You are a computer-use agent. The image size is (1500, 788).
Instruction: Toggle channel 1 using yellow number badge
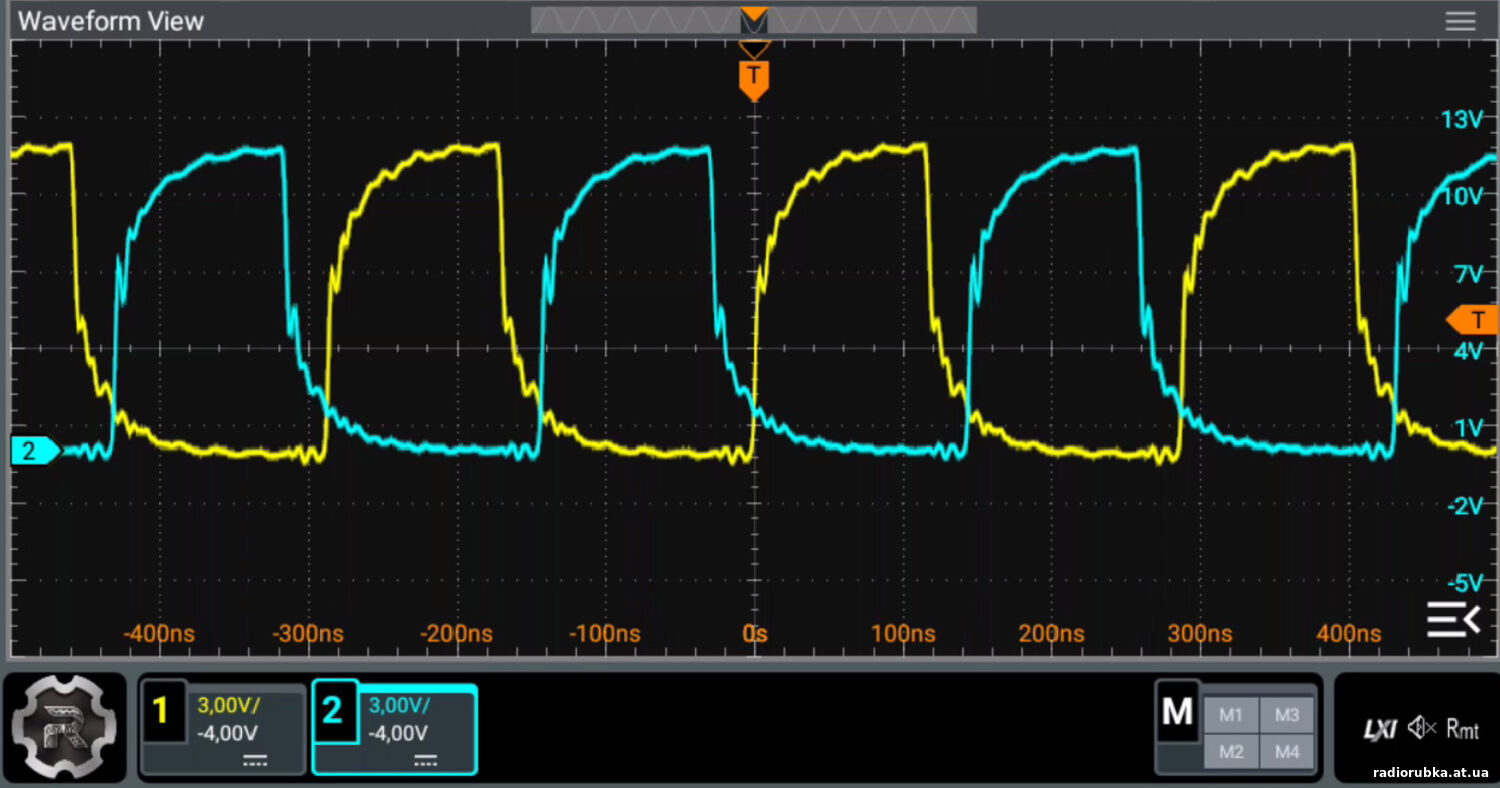[x=163, y=712]
